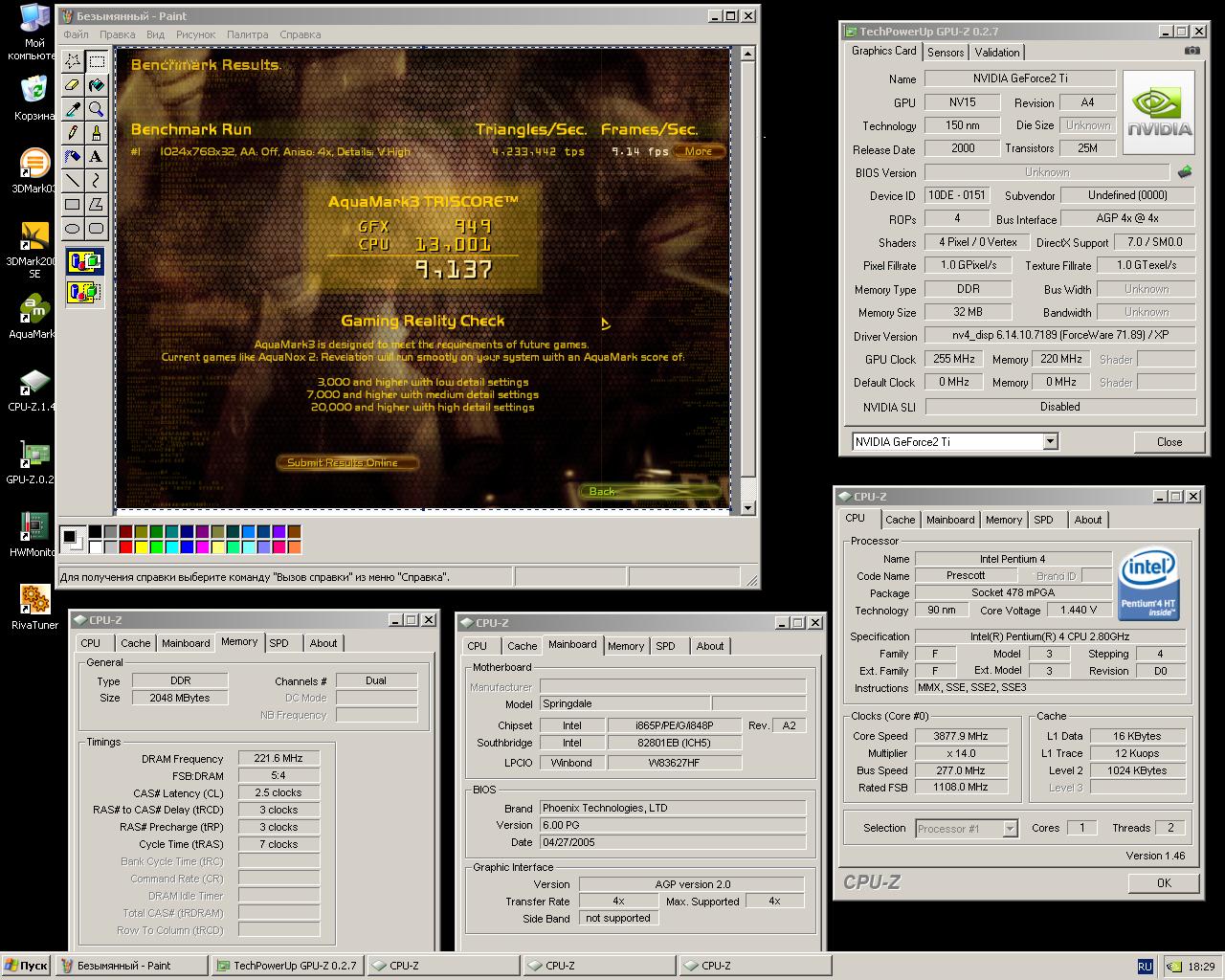Select the rectangular Select tool in Paint
This screenshot has width=1225, height=980.
pyautogui.click(x=97, y=62)
